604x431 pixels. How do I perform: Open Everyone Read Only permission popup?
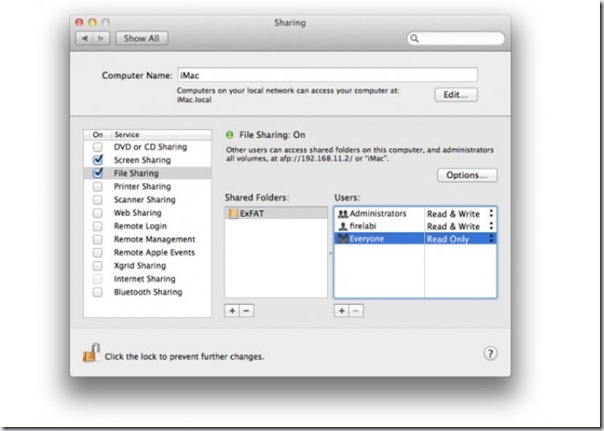(460, 239)
